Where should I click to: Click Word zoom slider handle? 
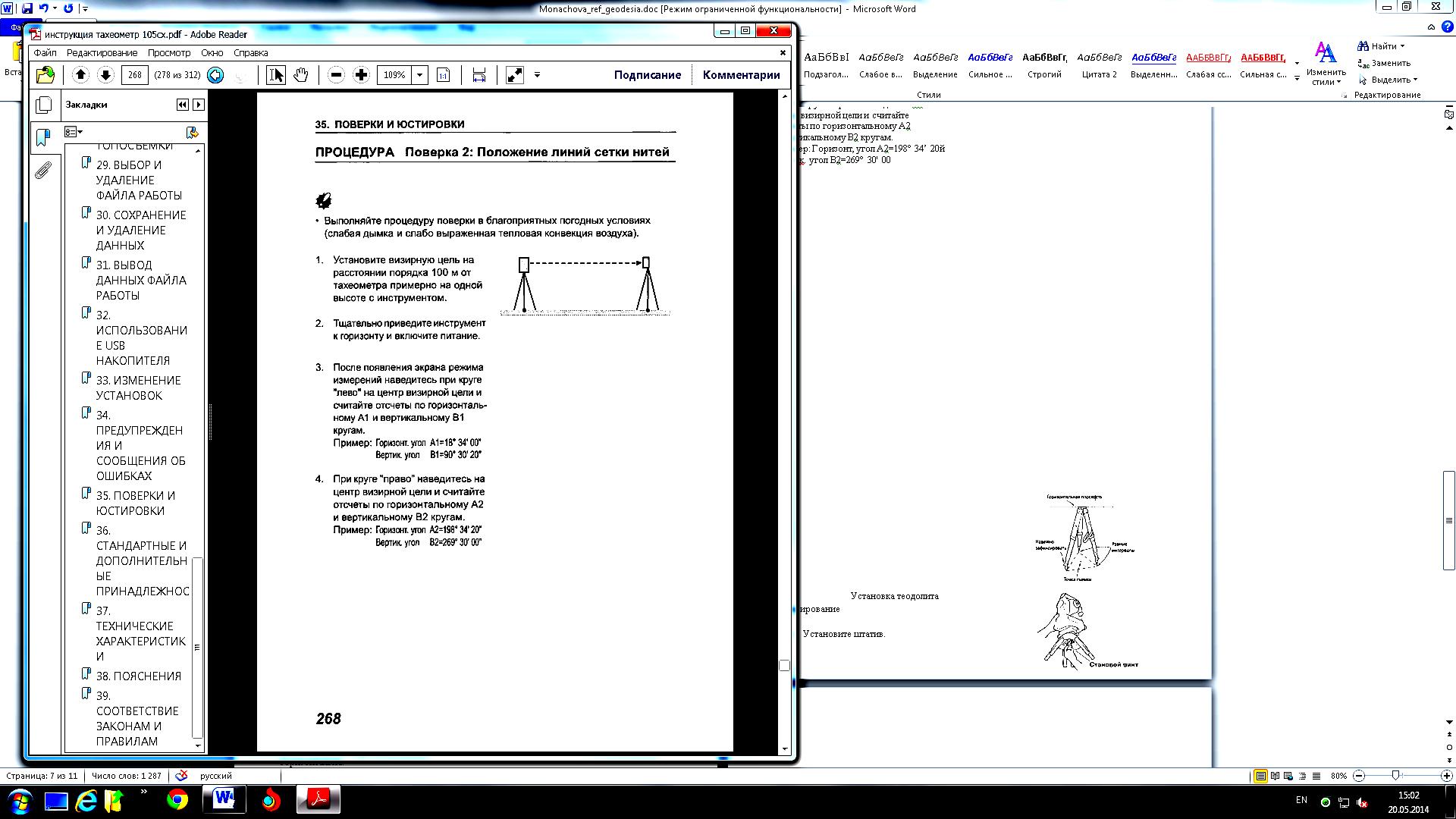1395,776
